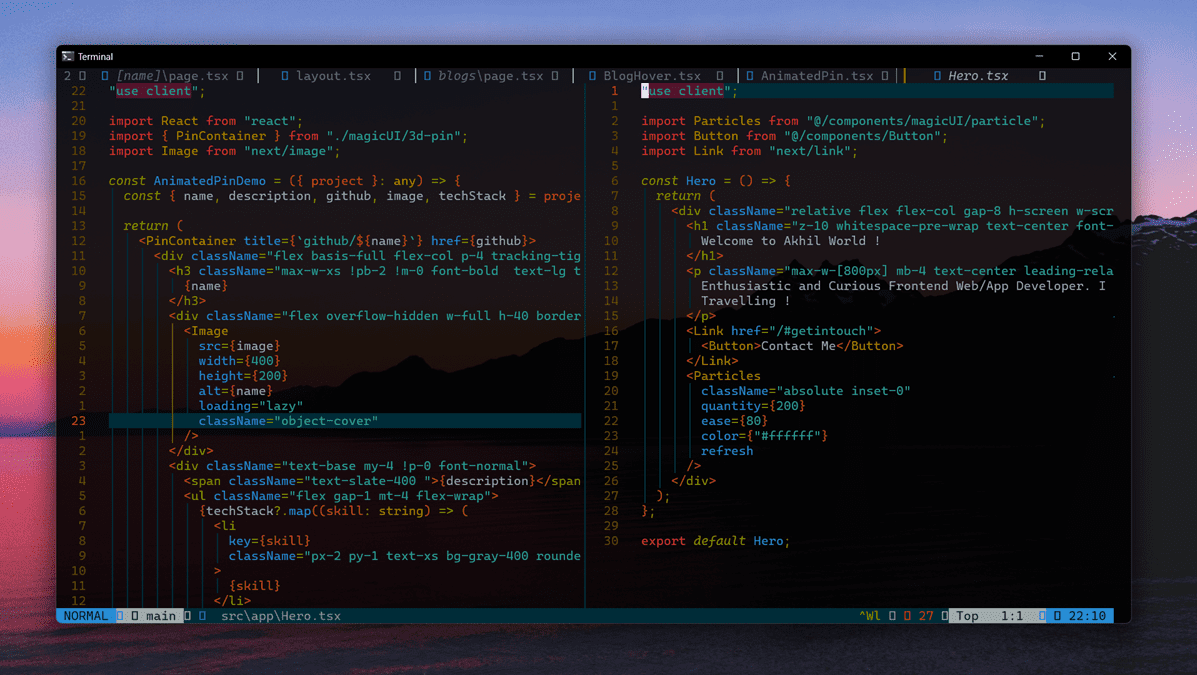Click the file icon of blogs\page.tsx tab
Screen dimensions: 1197x675
pos(428,76)
